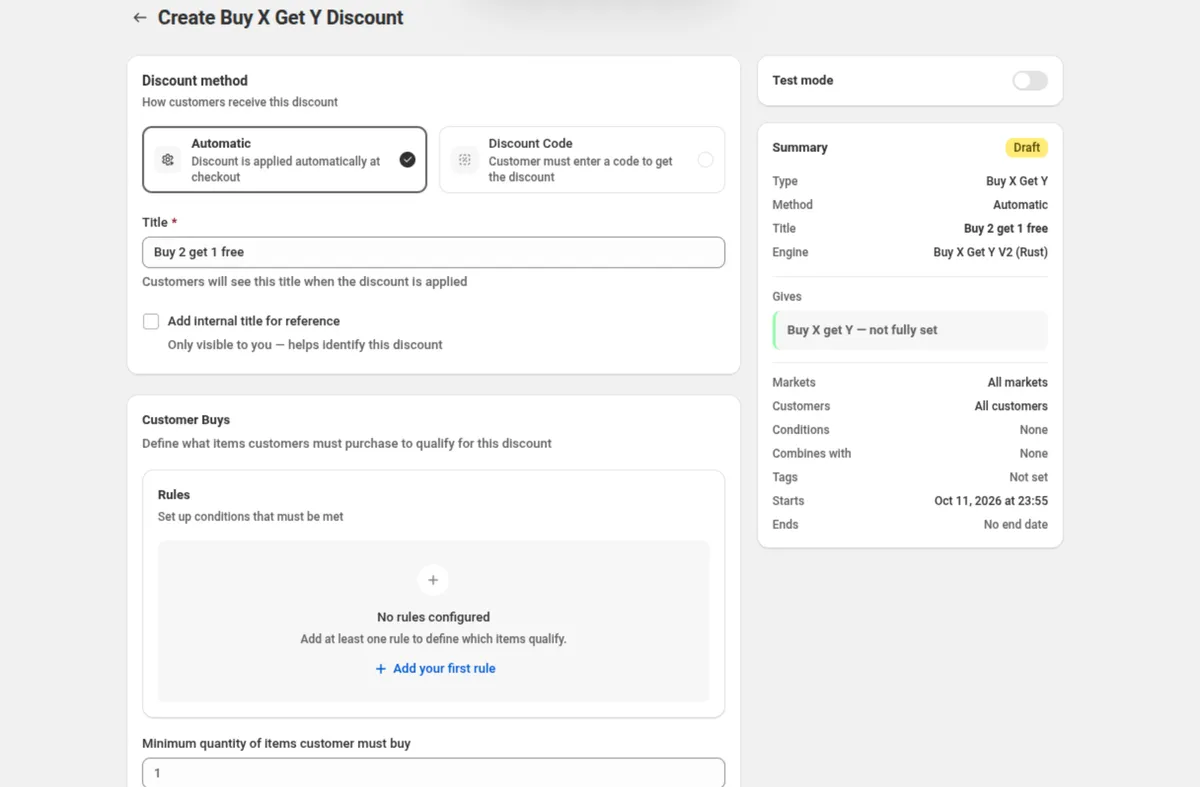Select the Discount Code radio button
The height and width of the screenshot is (787, 1200).
[706, 160]
